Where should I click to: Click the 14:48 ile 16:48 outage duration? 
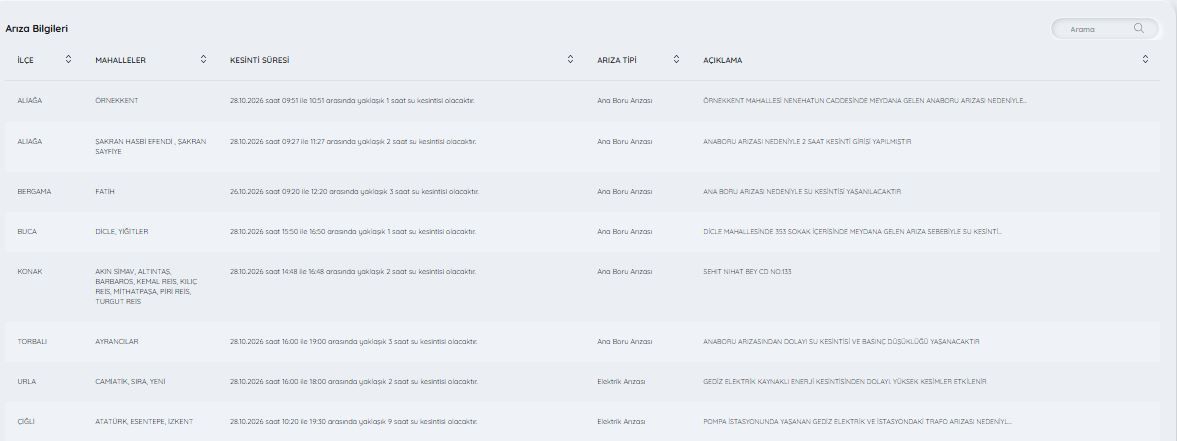pos(353,272)
